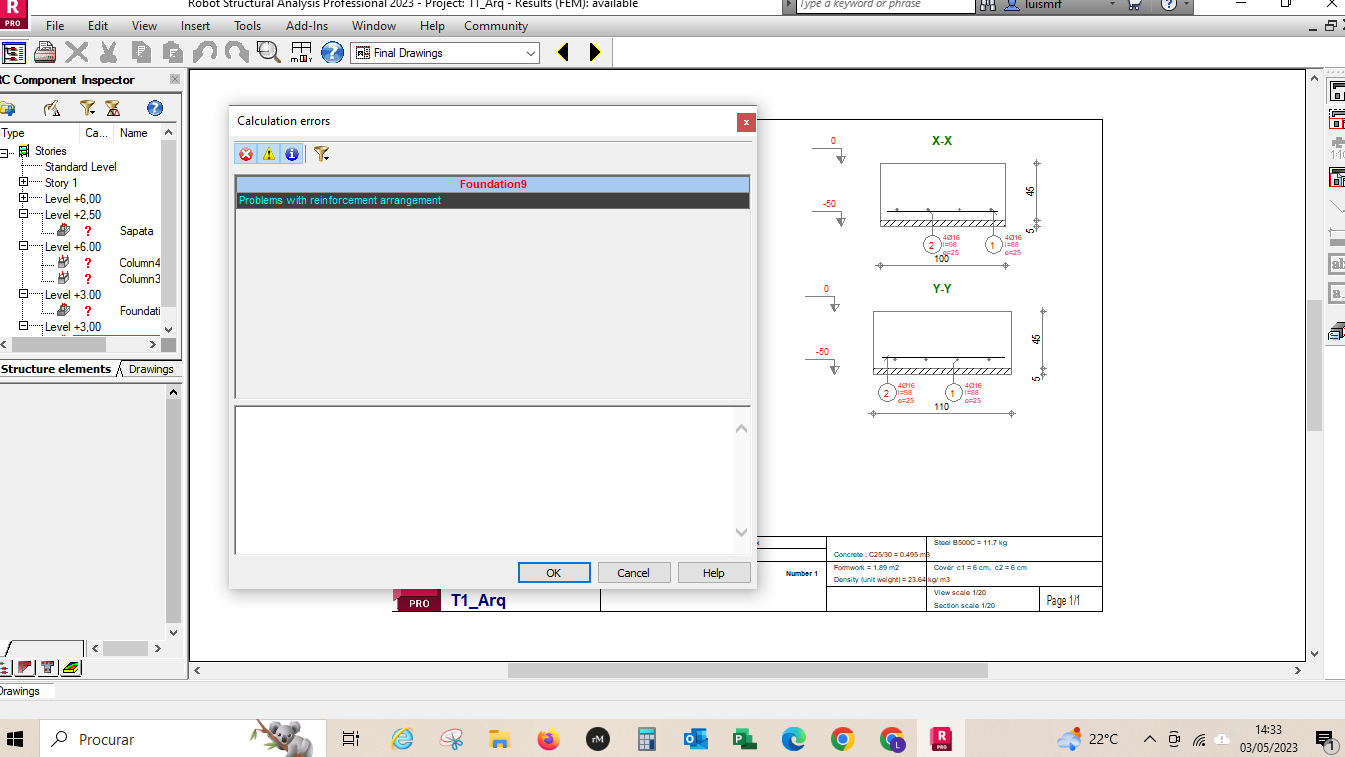Collapse the Stories tree node
Image resolution: width=1345 pixels, height=757 pixels.
[9, 150]
